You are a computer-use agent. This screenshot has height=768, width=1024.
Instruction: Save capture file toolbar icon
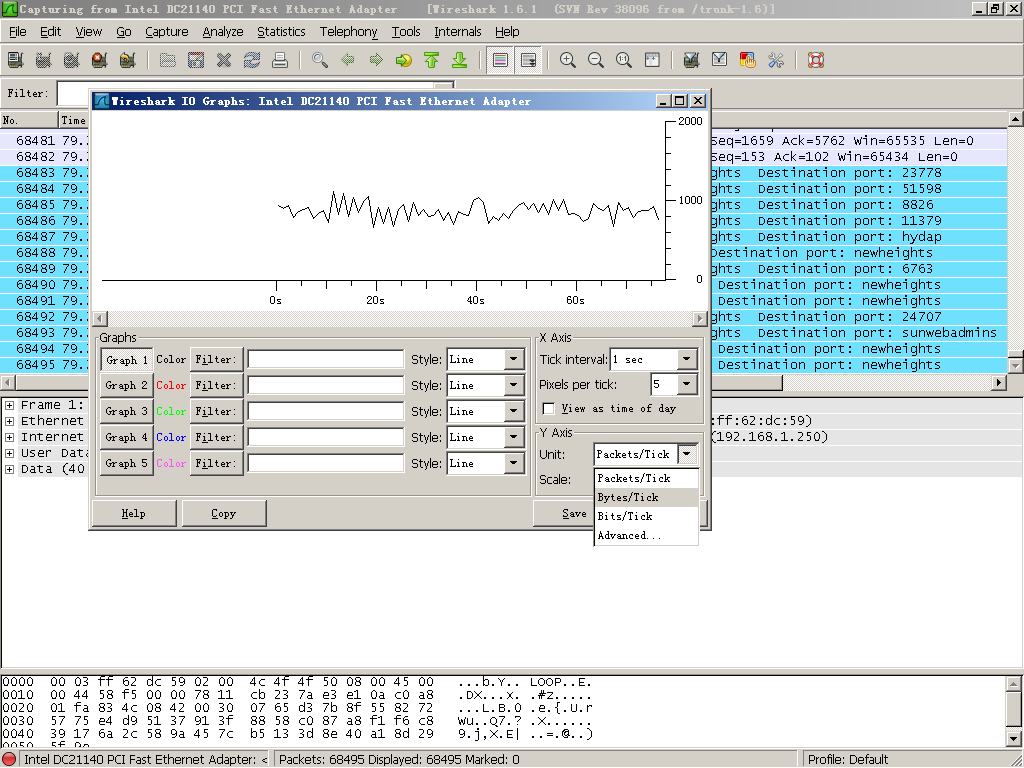pyautogui.click(x=195, y=60)
